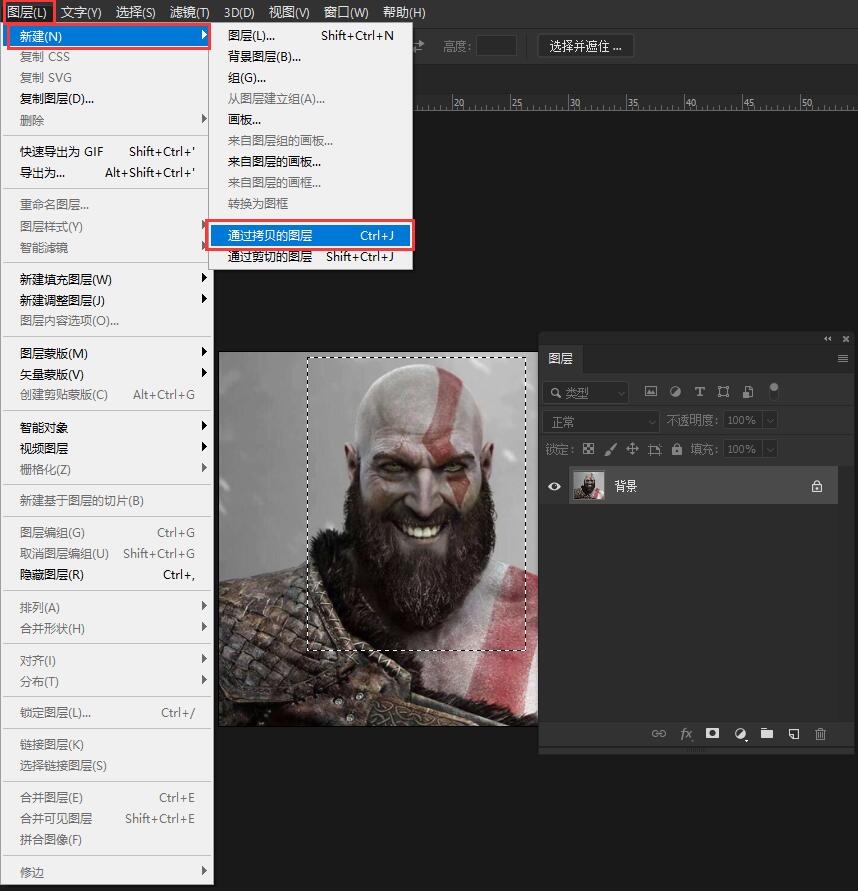Expand 矢量蒙版(V) submenu
This screenshot has height=891, width=858.
tap(108, 374)
